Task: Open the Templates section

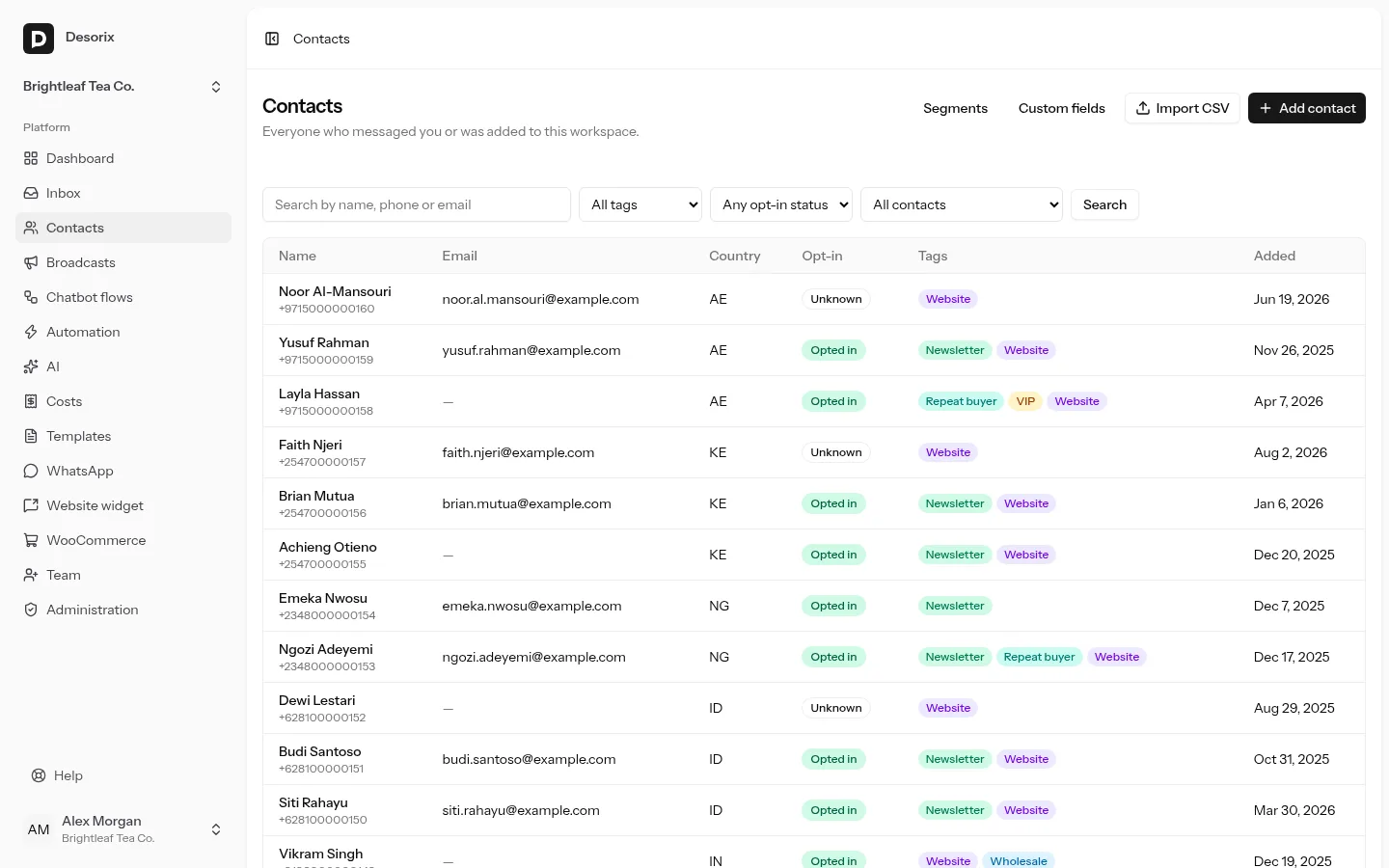Action: click(123, 436)
